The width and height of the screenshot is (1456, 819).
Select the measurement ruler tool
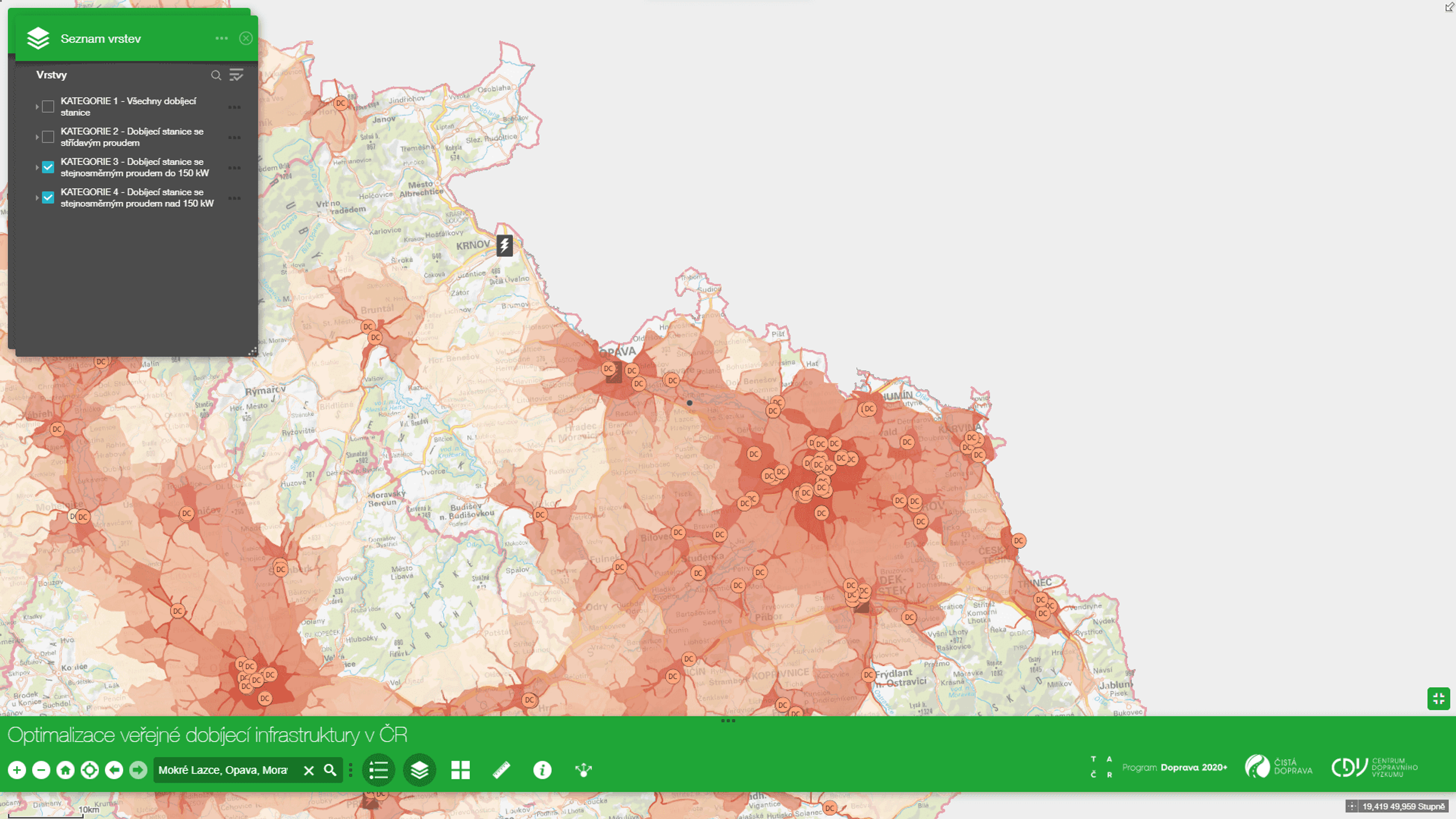[501, 770]
